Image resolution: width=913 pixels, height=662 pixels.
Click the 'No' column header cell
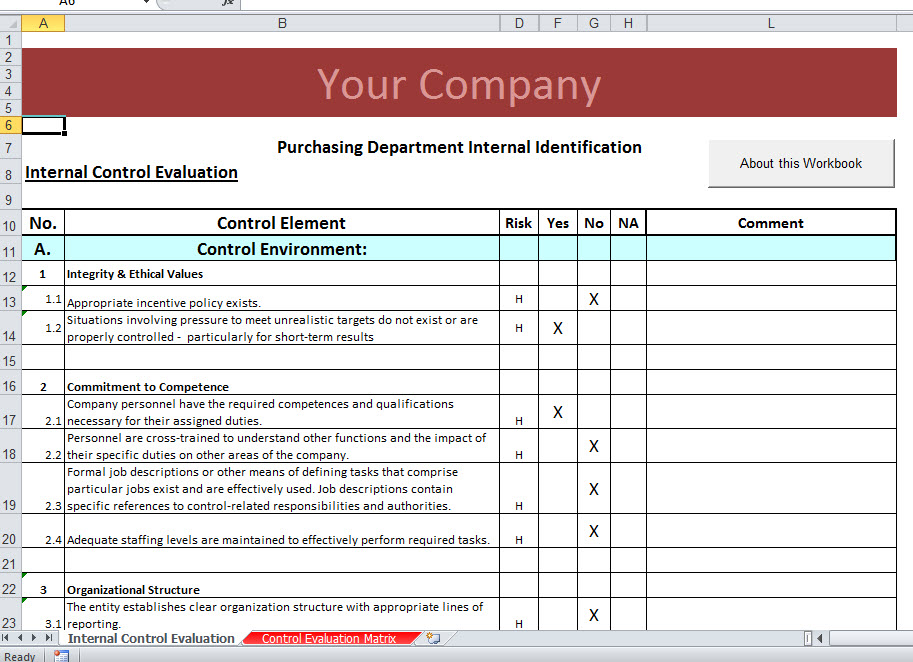[x=594, y=223]
